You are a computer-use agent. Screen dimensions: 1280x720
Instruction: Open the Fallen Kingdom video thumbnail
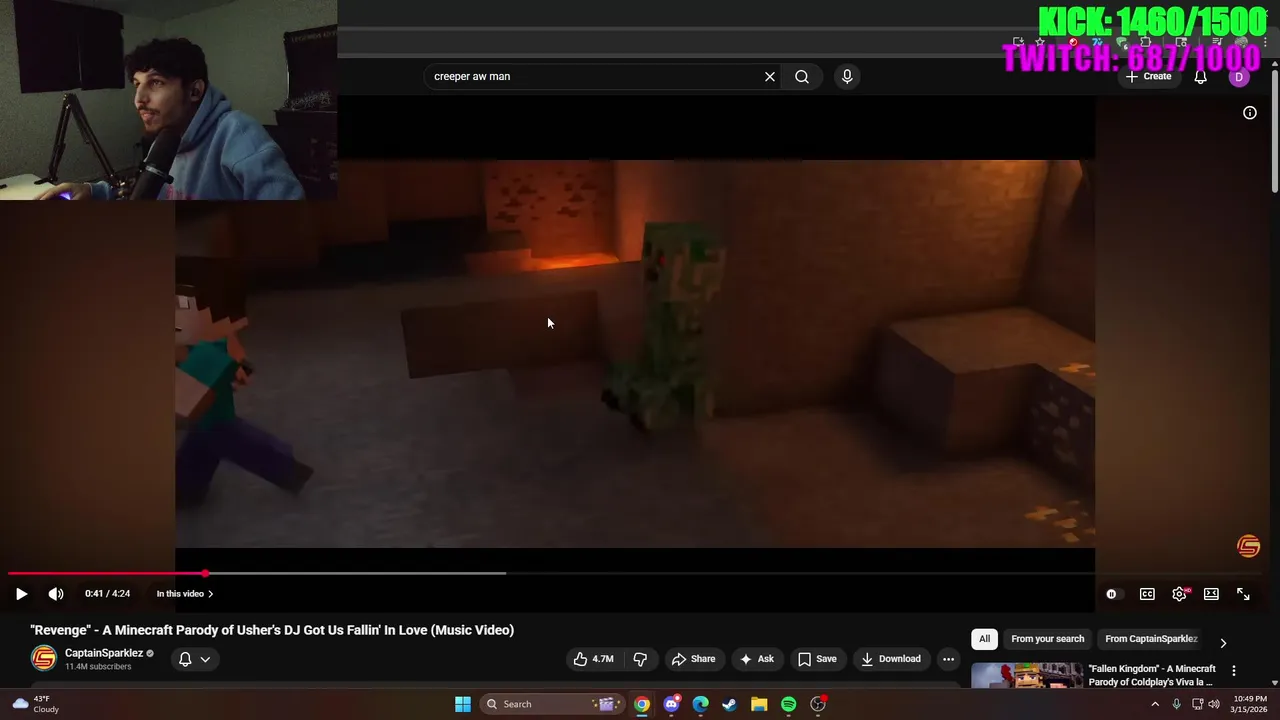(x=1027, y=675)
